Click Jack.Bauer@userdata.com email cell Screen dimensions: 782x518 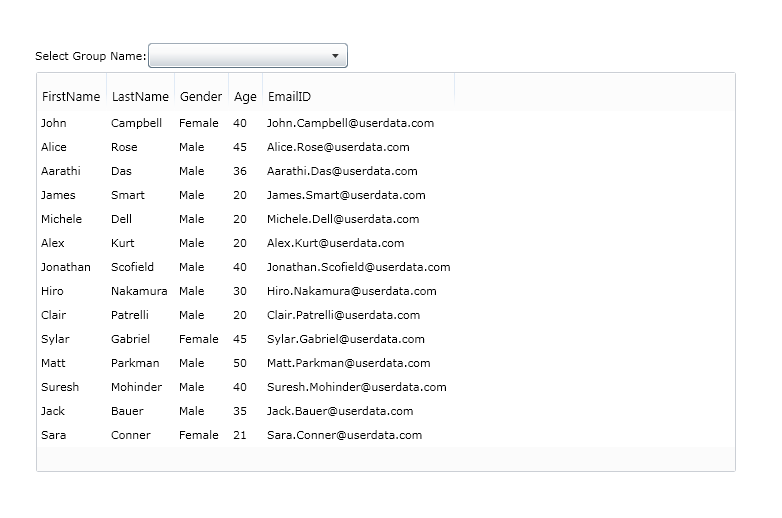[x=340, y=410]
